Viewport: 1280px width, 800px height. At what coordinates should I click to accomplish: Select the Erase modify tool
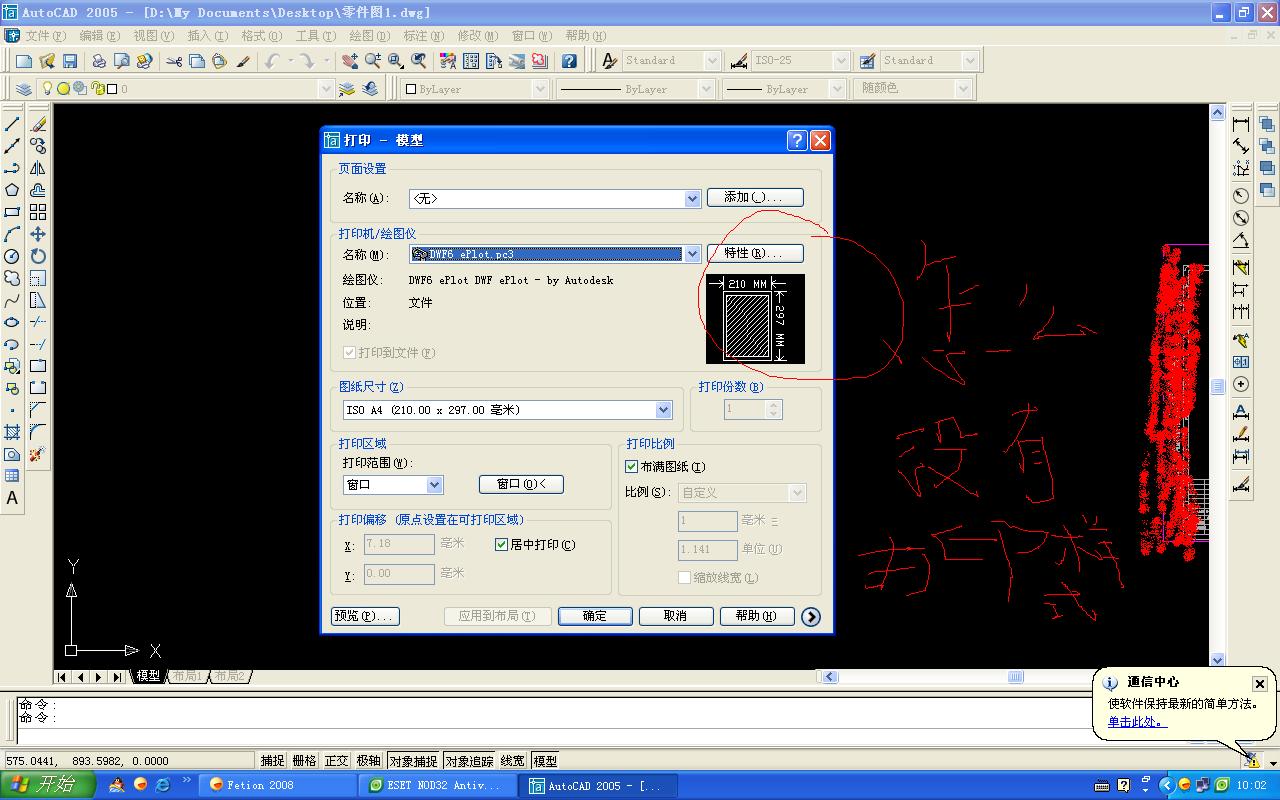pos(38,124)
